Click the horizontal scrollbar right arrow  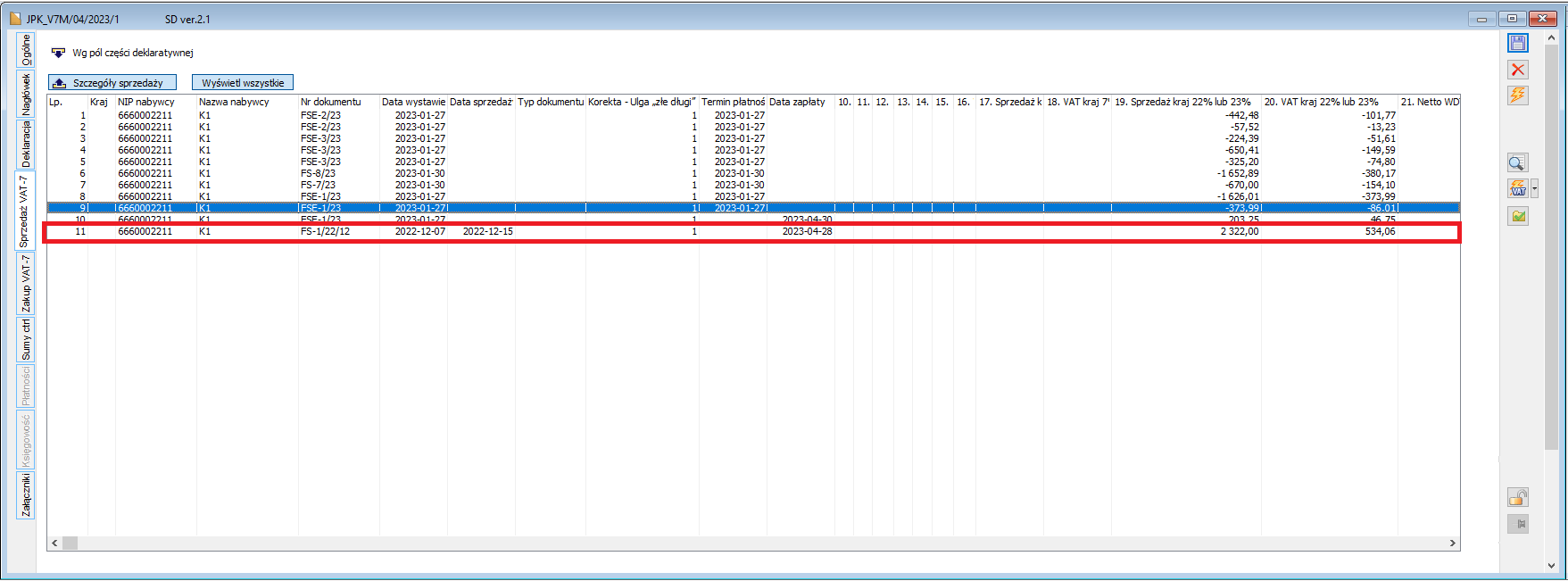tap(1452, 543)
